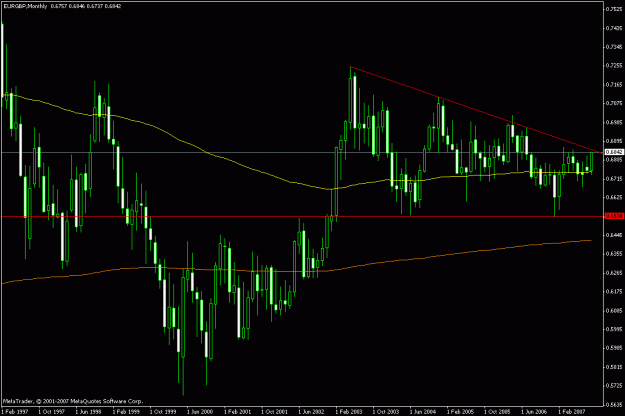Screen dimensions: 625x416
Task: Click the 0.7075 price scale label
Action: (x=614, y=103)
